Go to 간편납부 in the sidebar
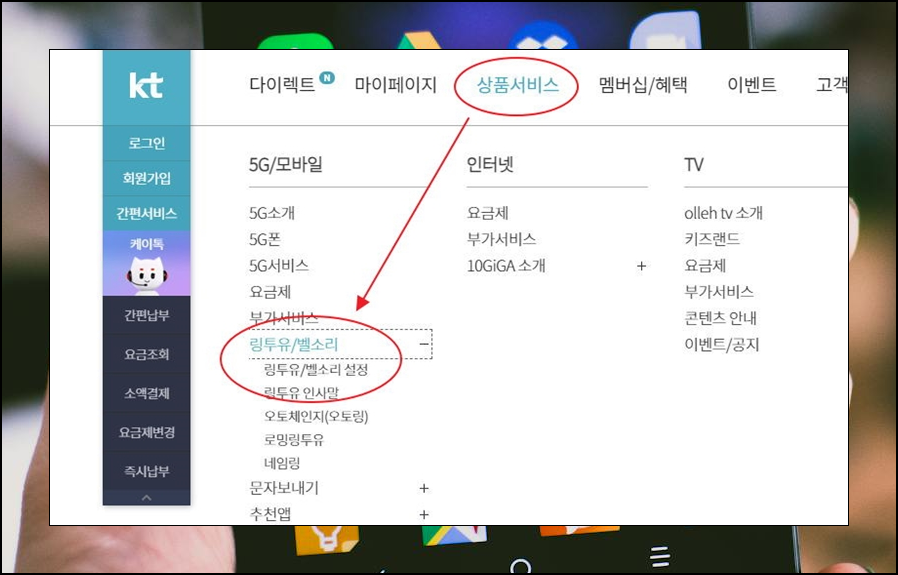 click(147, 315)
